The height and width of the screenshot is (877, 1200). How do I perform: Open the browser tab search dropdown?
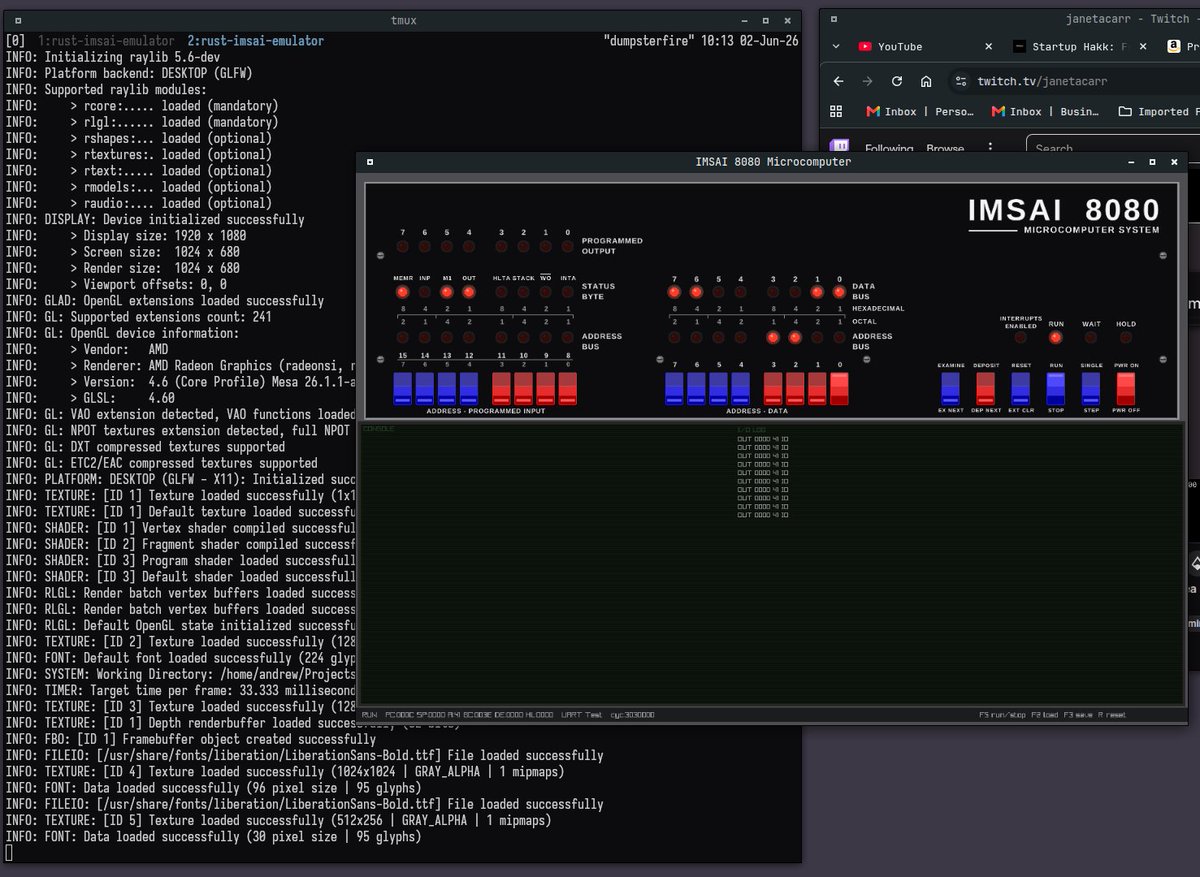click(836, 47)
